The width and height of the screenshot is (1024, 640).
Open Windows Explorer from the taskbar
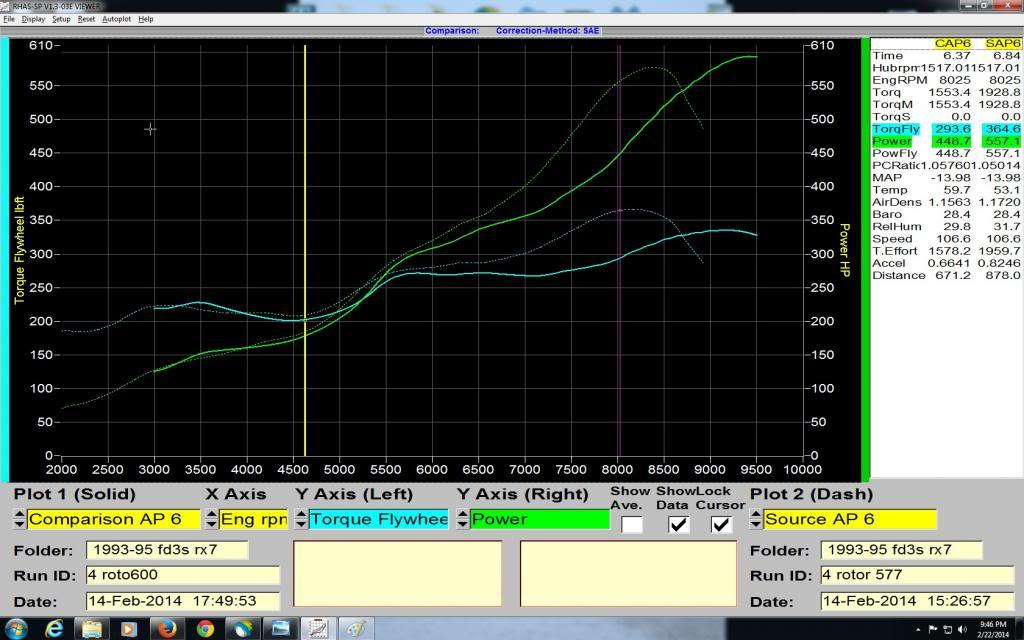[91, 629]
